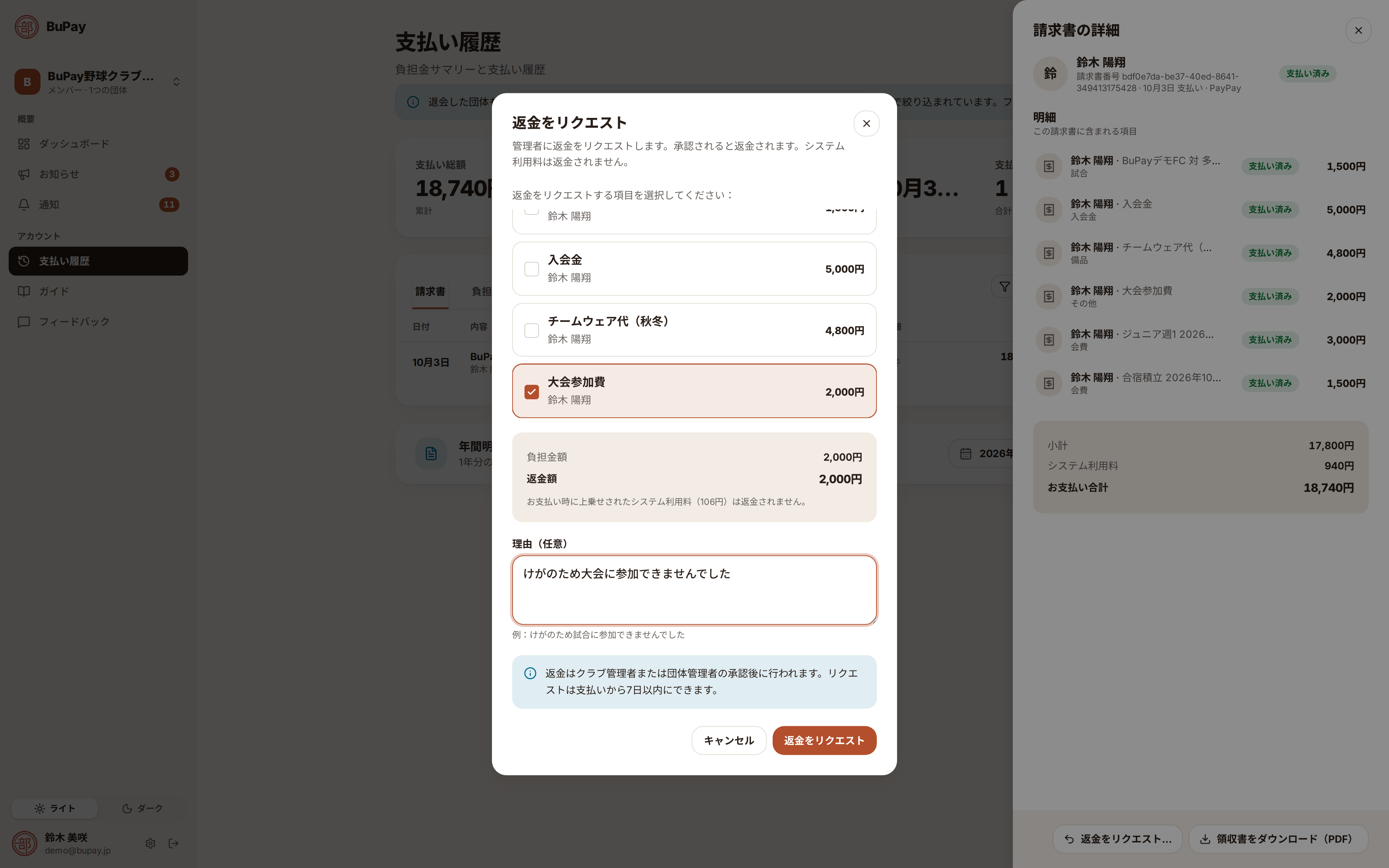1389x868 pixels.
Task: Uncheck the 大会参加費 checkbox
Action: coord(531,392)
